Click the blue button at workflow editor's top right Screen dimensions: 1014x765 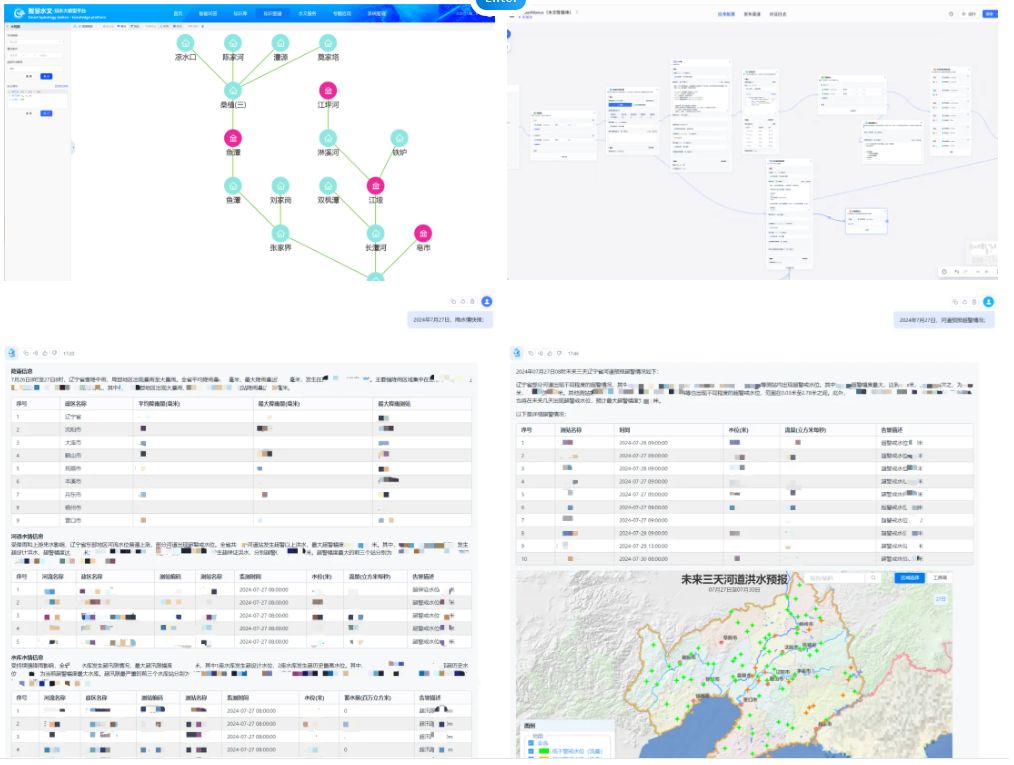[x=990, y=14]
